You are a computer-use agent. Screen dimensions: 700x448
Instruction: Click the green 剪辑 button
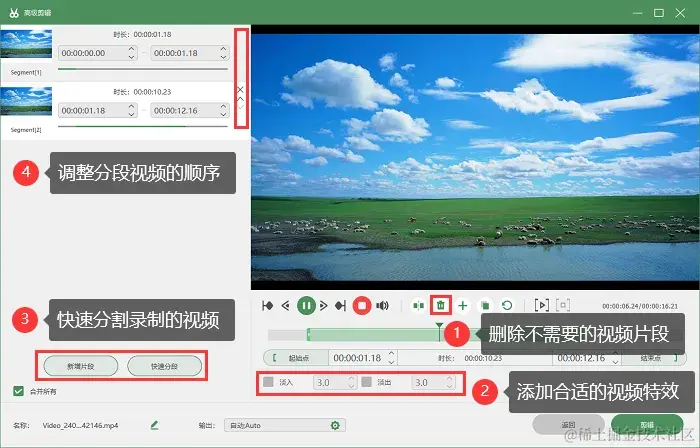point(647,424)
